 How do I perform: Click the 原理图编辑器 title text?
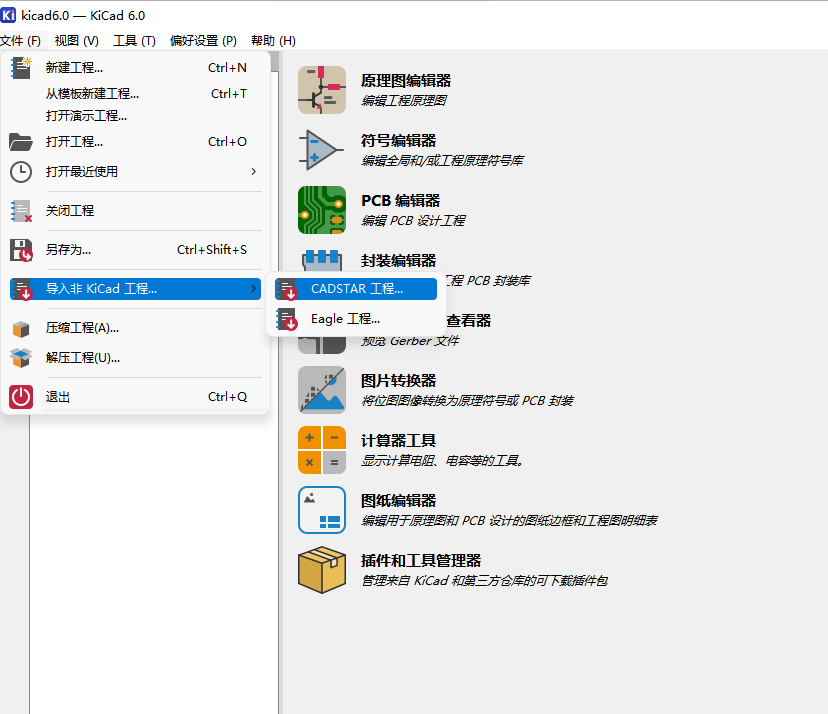406,81
